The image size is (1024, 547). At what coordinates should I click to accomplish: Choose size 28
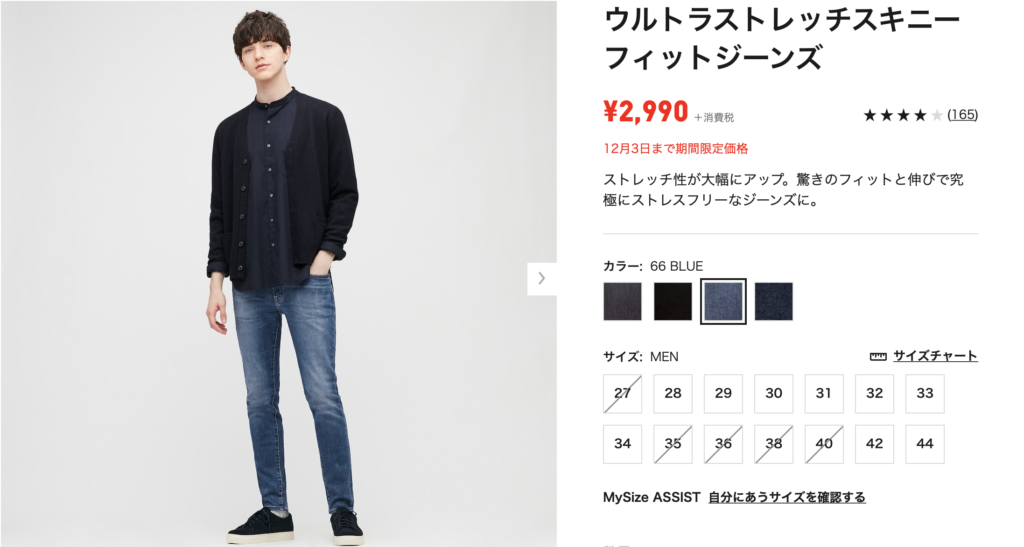(x=673, y=394)
